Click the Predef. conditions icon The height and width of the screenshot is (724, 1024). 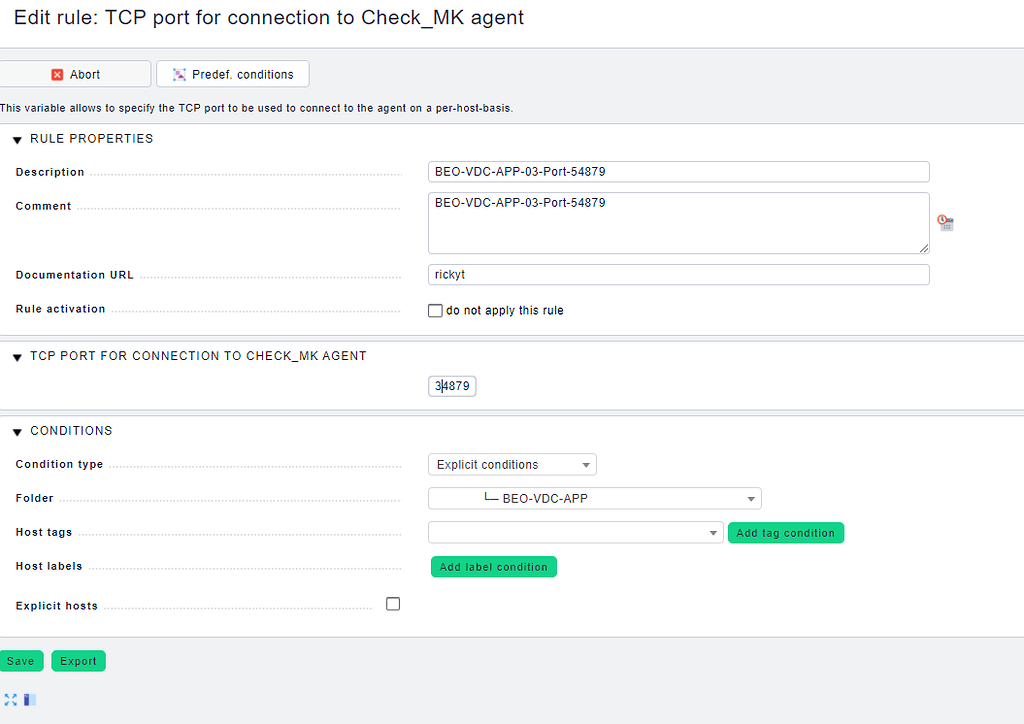pyautogui.click(x=178, y=73)
